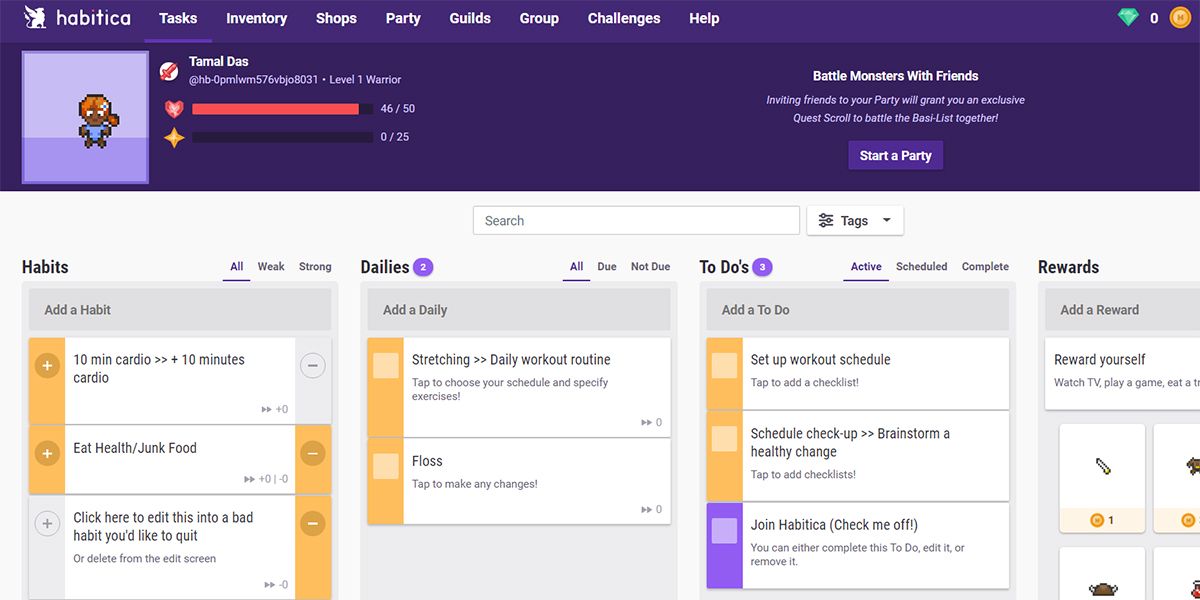This screenshot has width=1200, height=600.
Task: Click the Add a Daily field
Action: coord(519,310)
